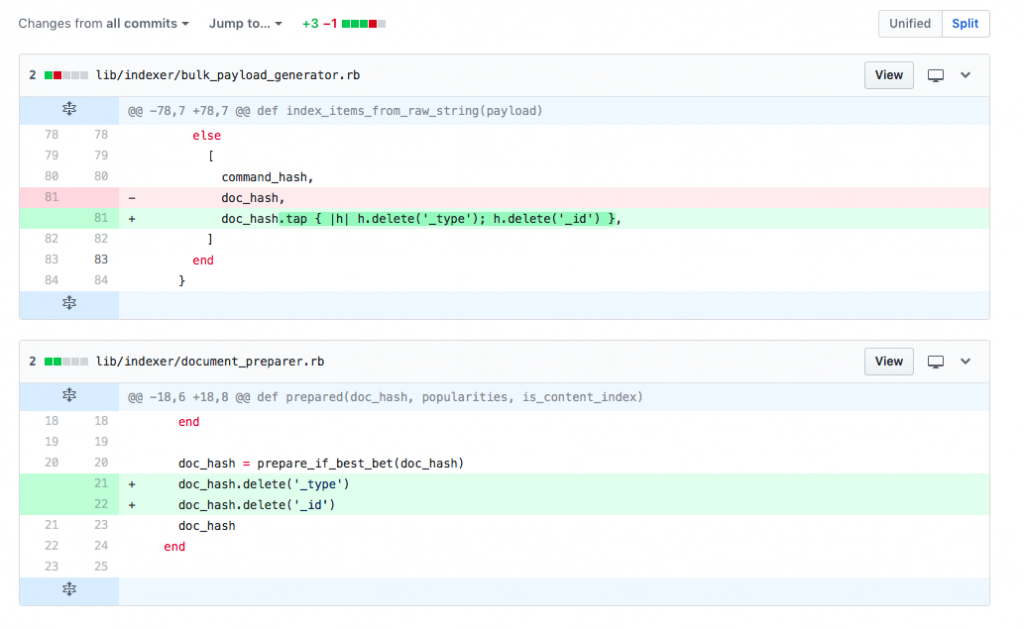The height and width of the screenshot is (628, 1024).
Task: Click 'end' keyword on line 18
Action: click(x=189, y=422)
